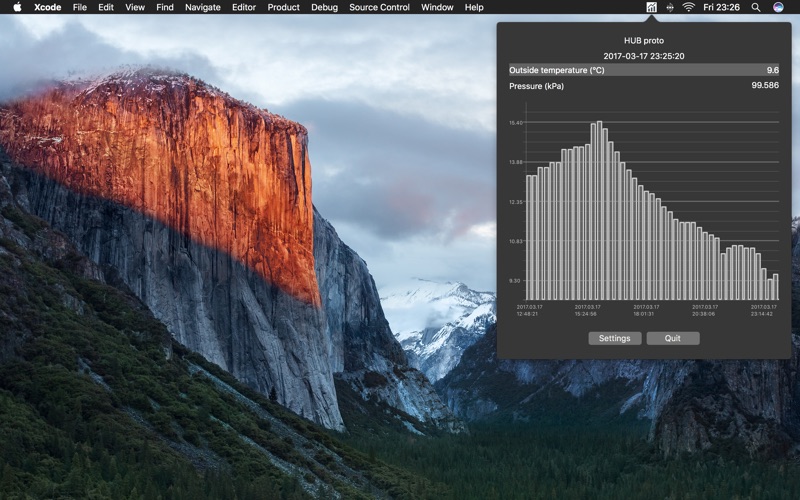Click the 2017-03-17 23:25:20 timestamp text
This screenshot has height=500, width=800.
tap(644, 56)
